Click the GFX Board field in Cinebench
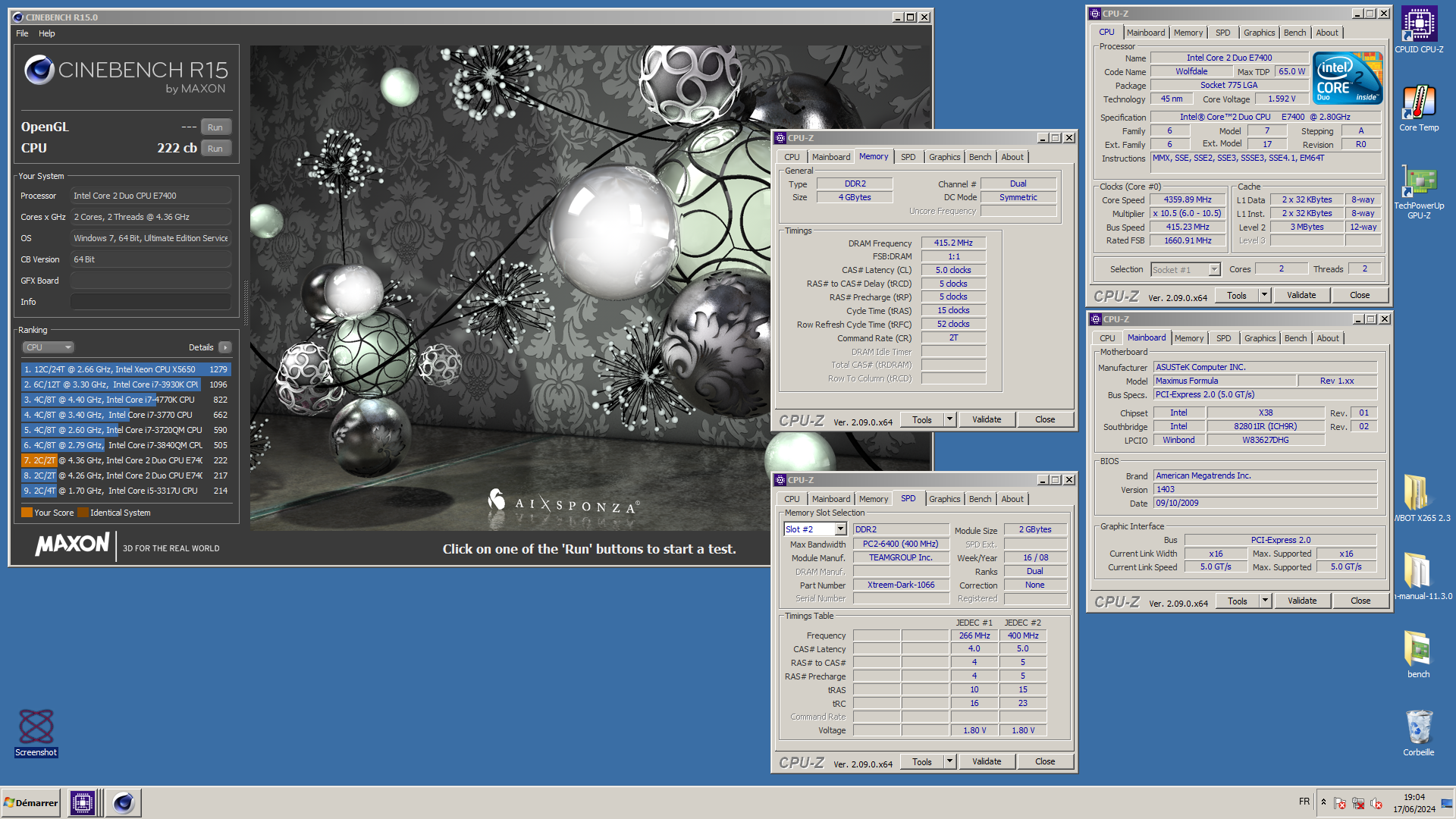The image size is (1456, 819). [150, 281]
